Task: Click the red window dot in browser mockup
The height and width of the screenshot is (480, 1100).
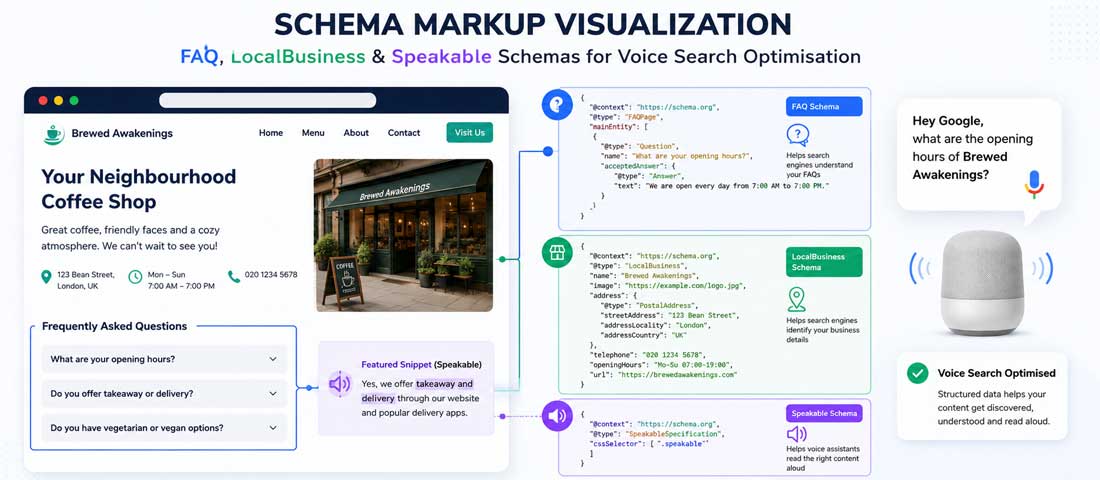Action: (x=43, y=100)
